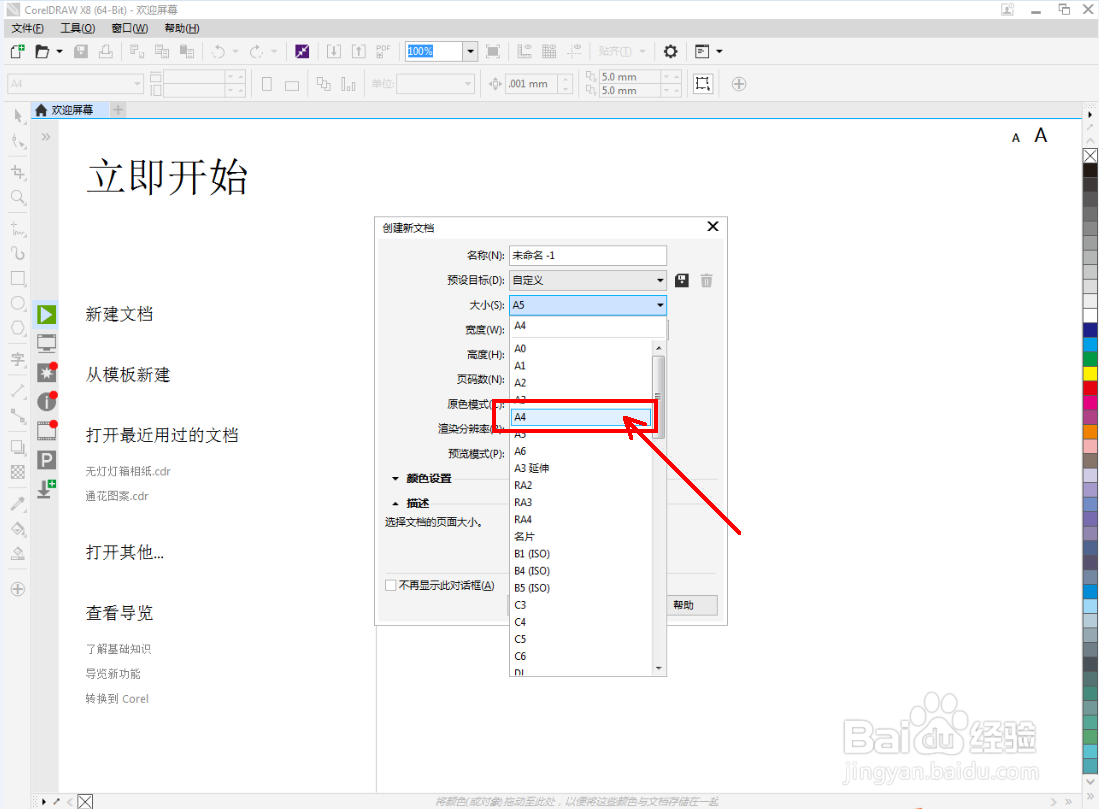The height and width of the screenshot is (809, 1099).
Task: Click the Import toolbar icon
Action: coord(334,51)
